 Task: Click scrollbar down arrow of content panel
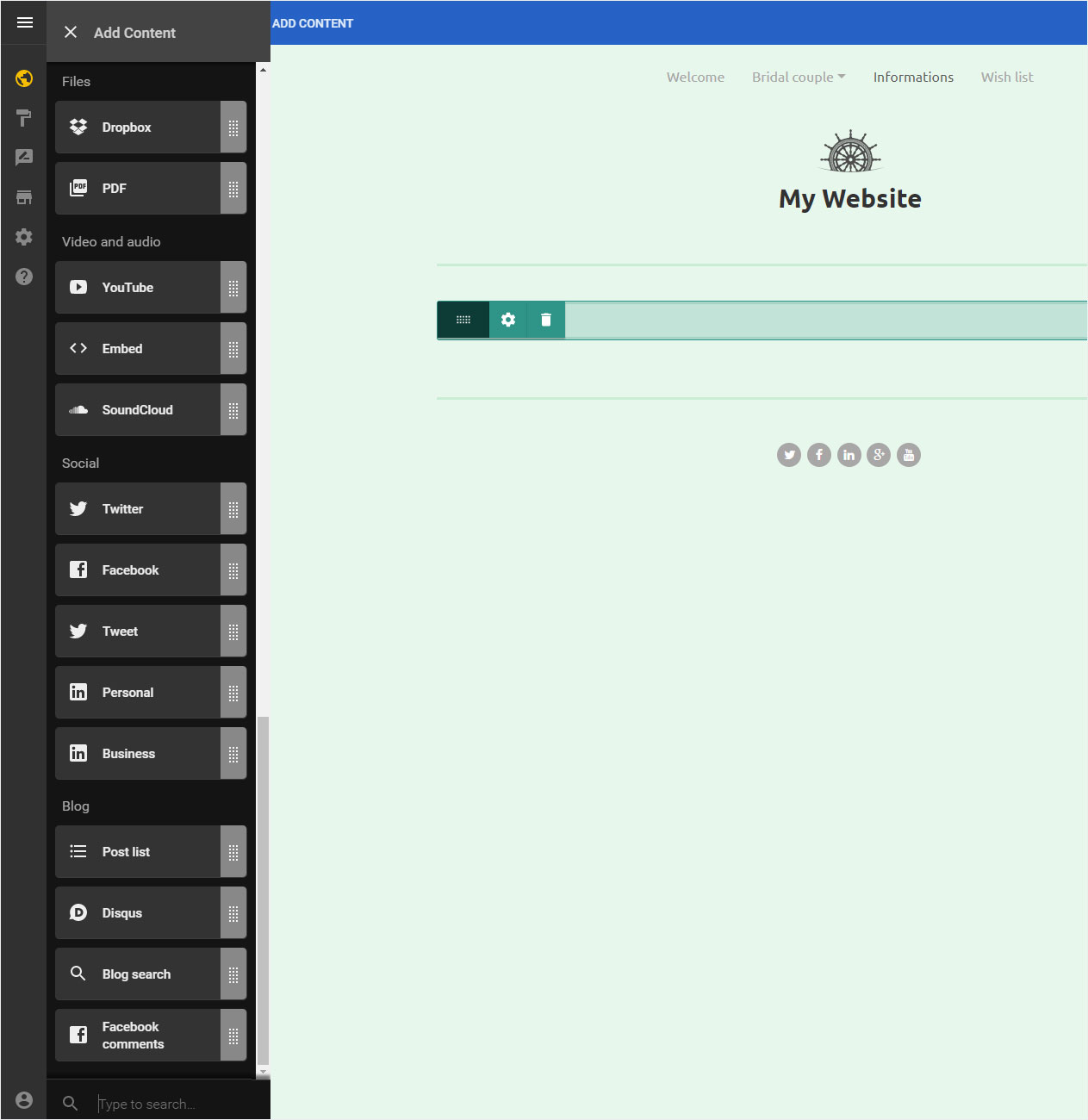point(263,1072)
